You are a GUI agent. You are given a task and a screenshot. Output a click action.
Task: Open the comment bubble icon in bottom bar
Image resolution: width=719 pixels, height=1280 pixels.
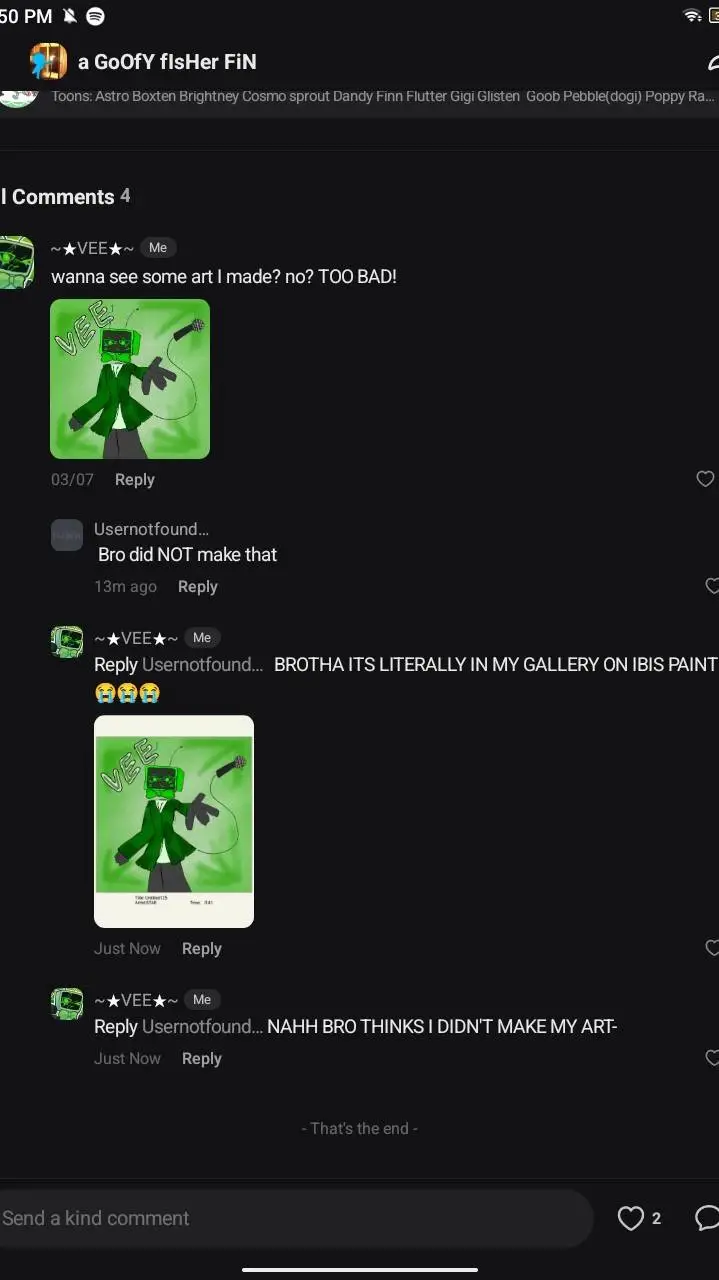tap(707, 1218)
